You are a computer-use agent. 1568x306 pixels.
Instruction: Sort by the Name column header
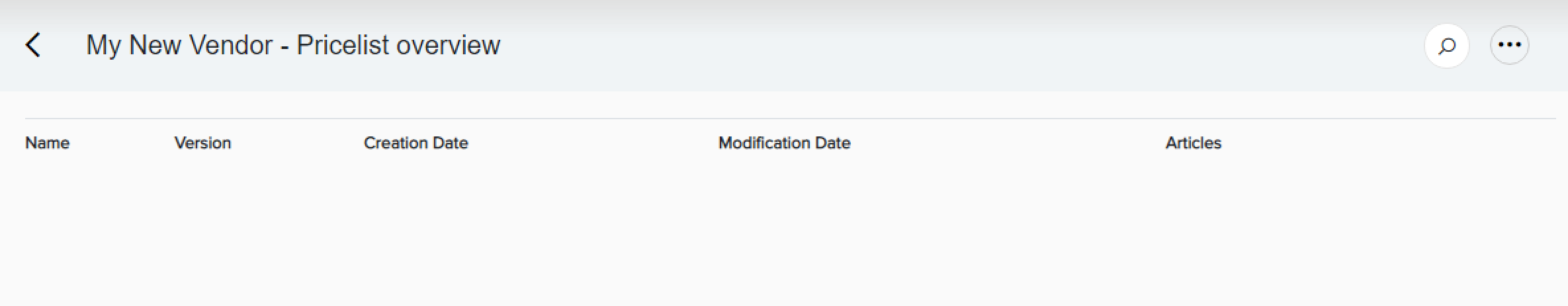(48, 143)
